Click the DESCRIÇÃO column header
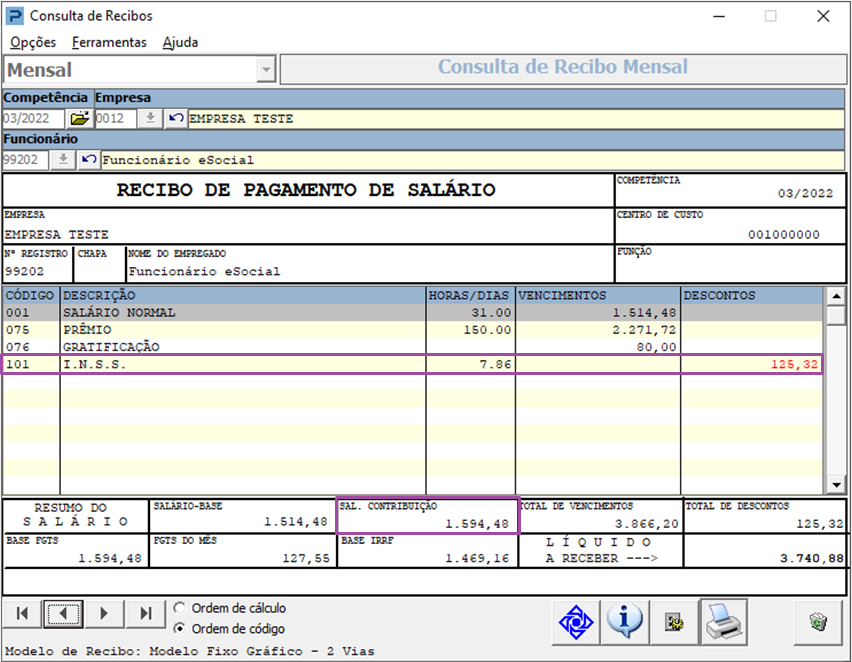 click(x=243, y=295)
